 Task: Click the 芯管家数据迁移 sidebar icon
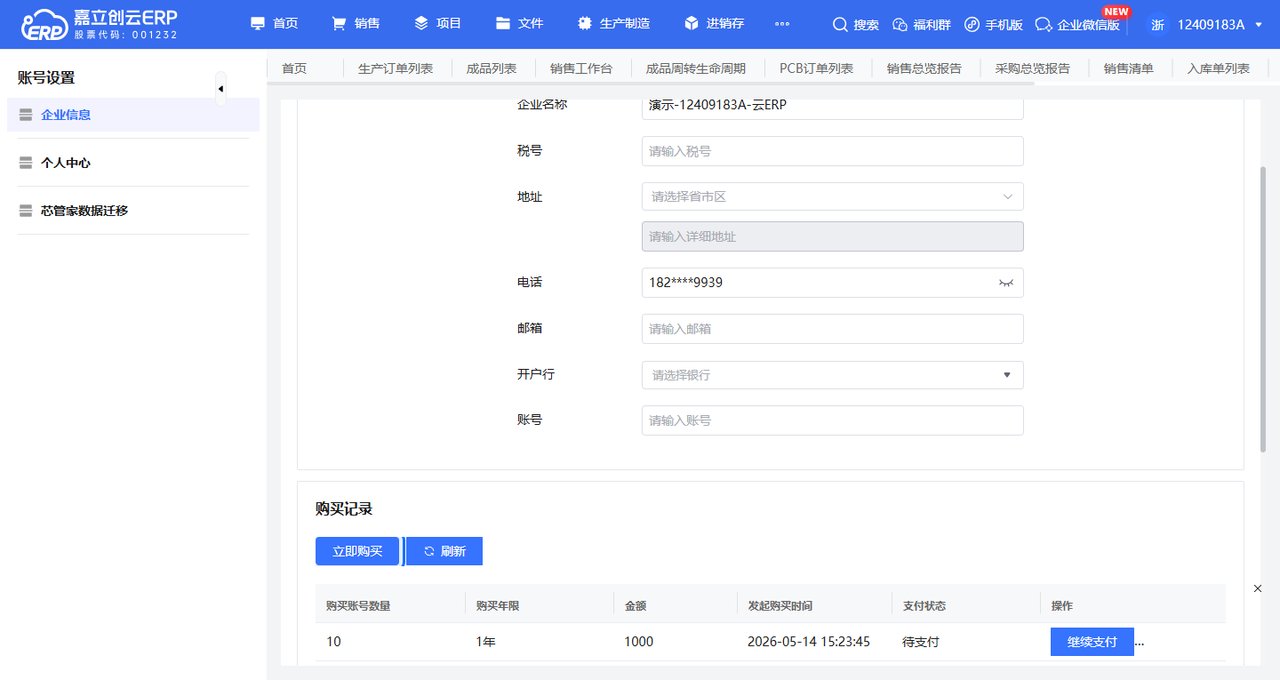coord(26,211)
